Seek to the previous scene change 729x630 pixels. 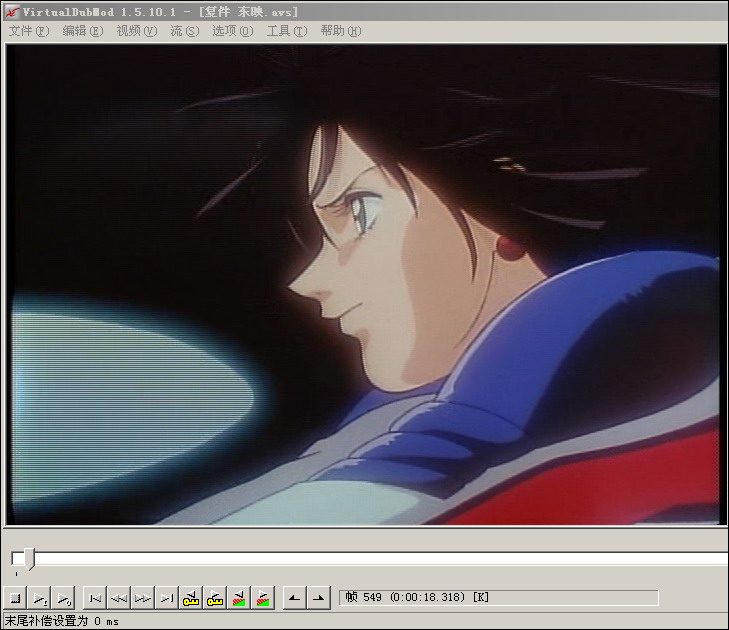click(239, 598)
